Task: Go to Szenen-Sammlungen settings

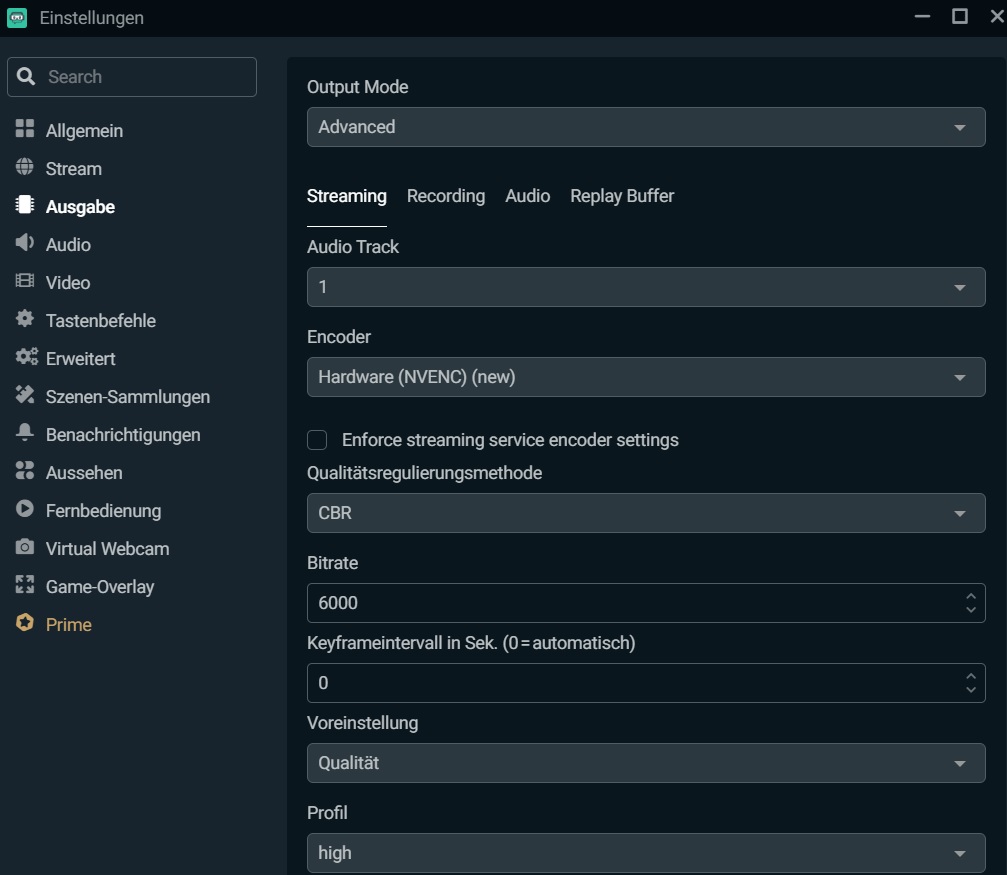Action: [127, 396]
